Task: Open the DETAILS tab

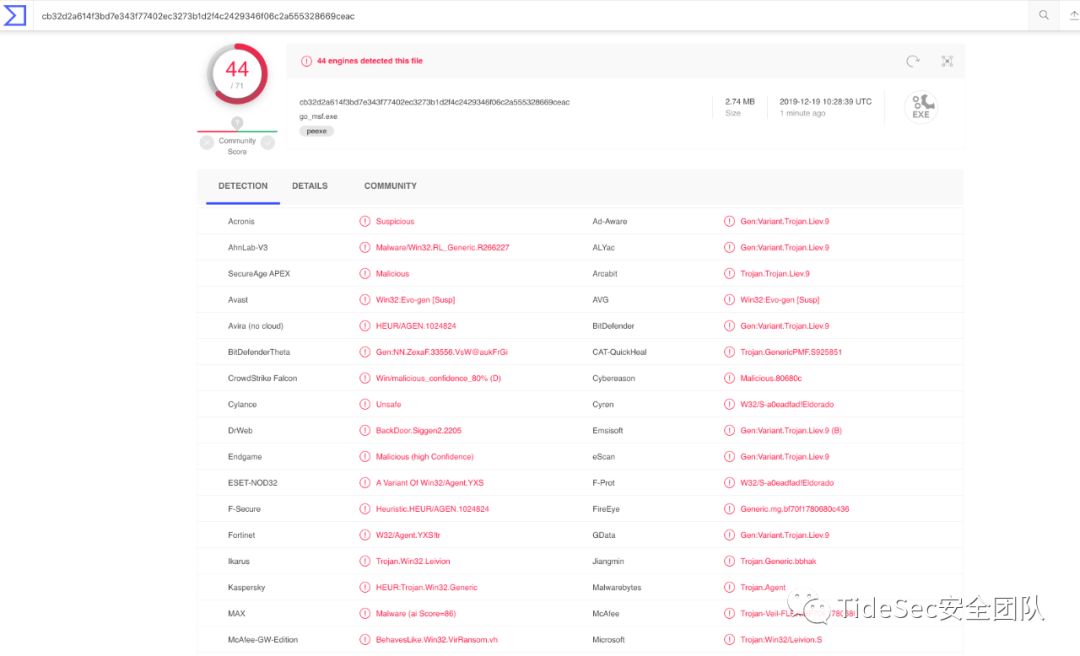Action: tap(309, 186)
